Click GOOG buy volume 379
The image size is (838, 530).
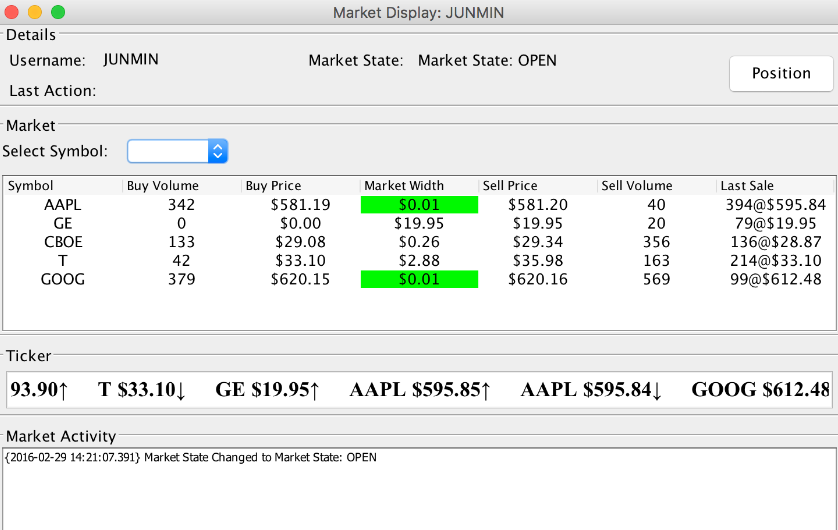(x=182, y=279)
